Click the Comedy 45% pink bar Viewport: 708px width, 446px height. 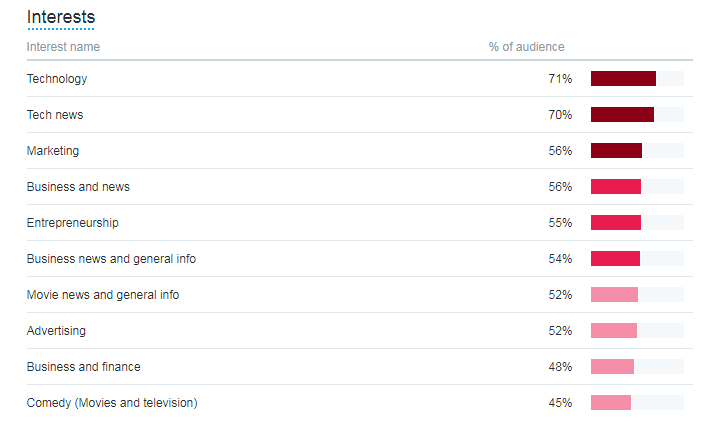(x=611, y=403)
